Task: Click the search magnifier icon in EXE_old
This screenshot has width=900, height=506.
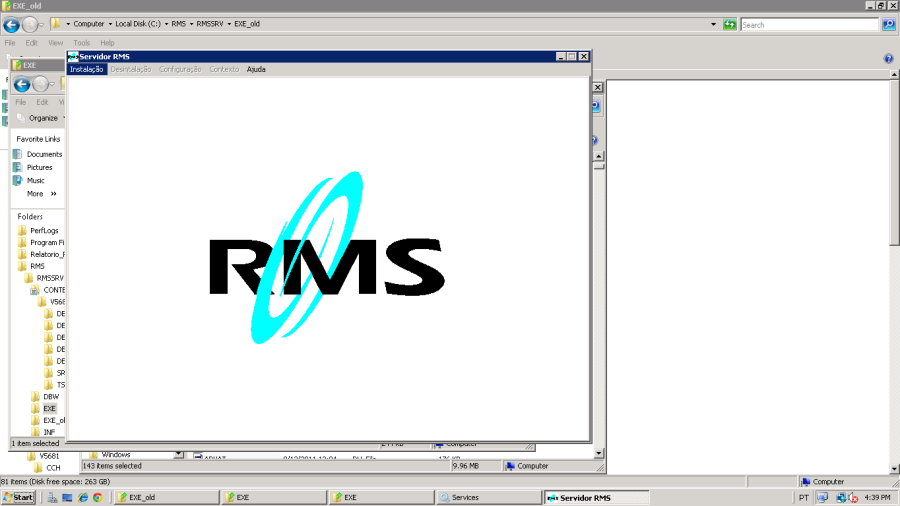Action: [889, 25]
